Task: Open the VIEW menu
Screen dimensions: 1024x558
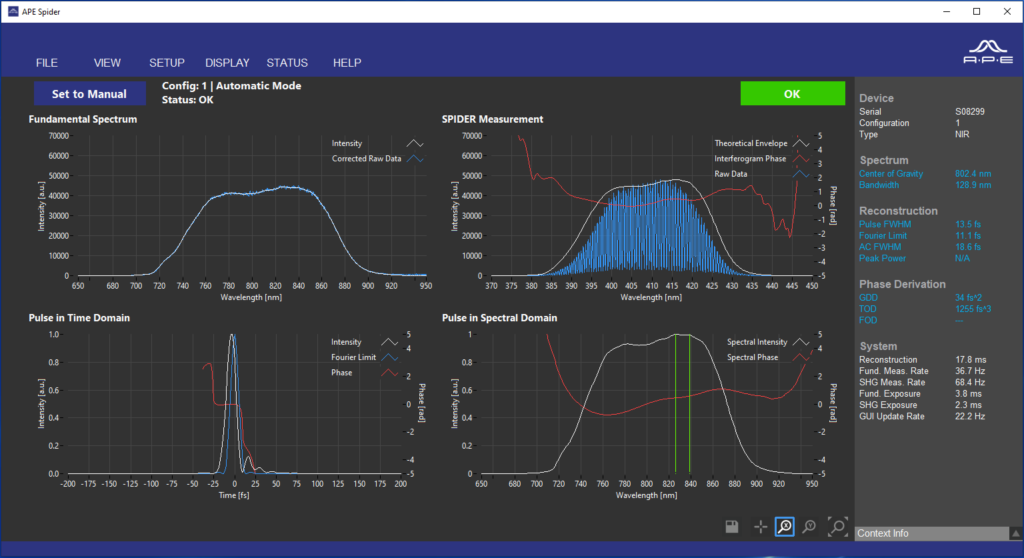Action: coord(107,63)
